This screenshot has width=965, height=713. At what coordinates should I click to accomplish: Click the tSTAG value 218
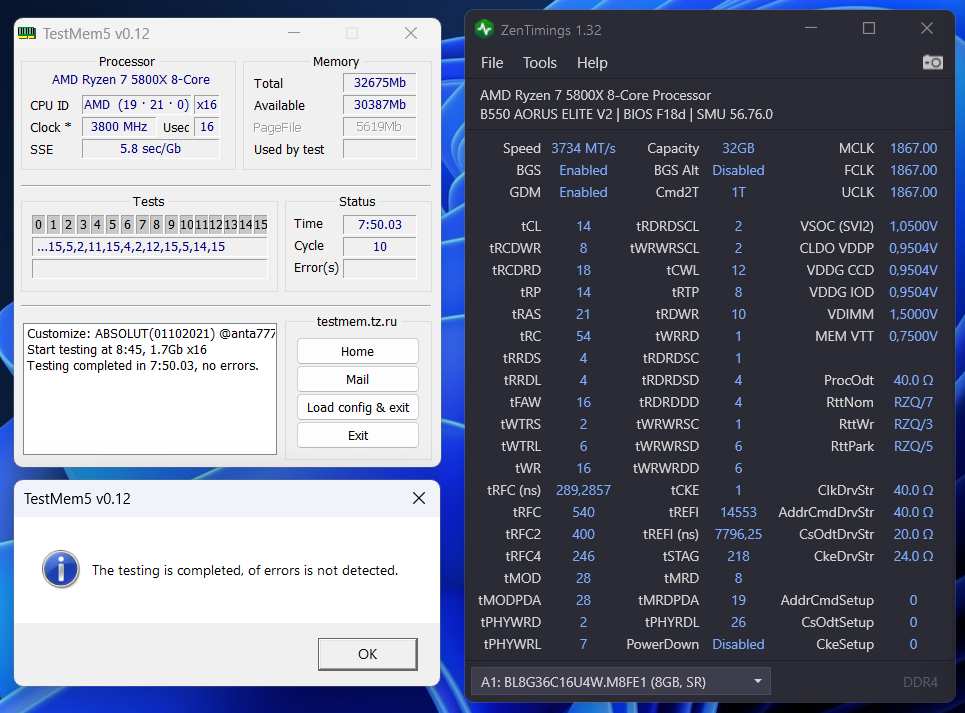[738, 556]
